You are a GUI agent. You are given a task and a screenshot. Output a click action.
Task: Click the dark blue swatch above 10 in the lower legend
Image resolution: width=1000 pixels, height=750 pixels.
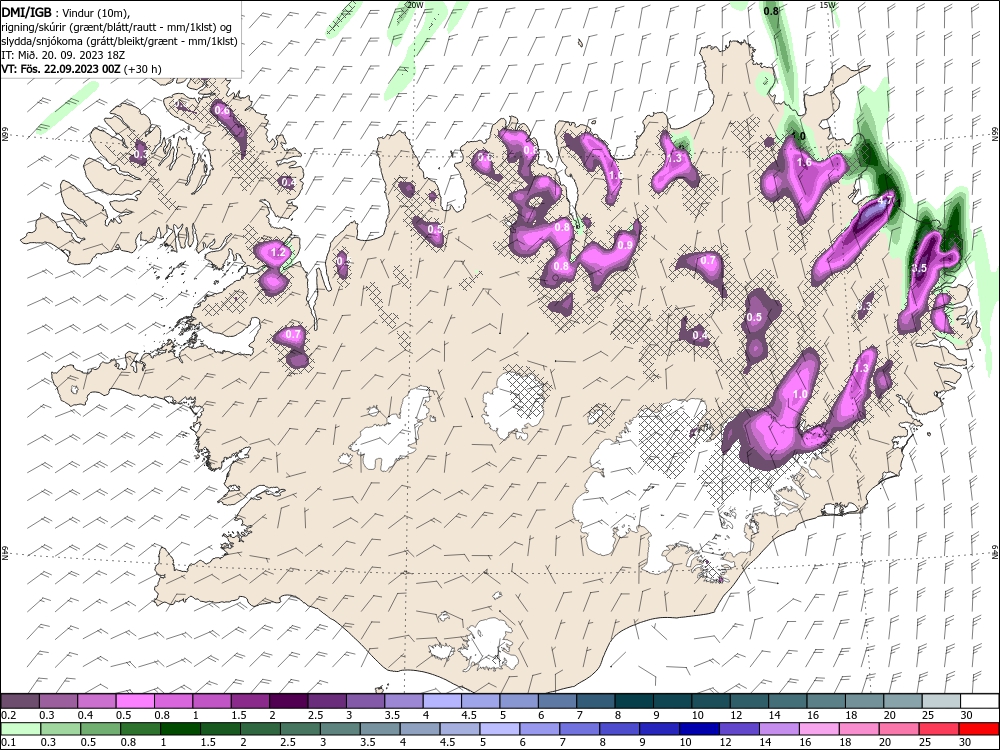[699, 728]
